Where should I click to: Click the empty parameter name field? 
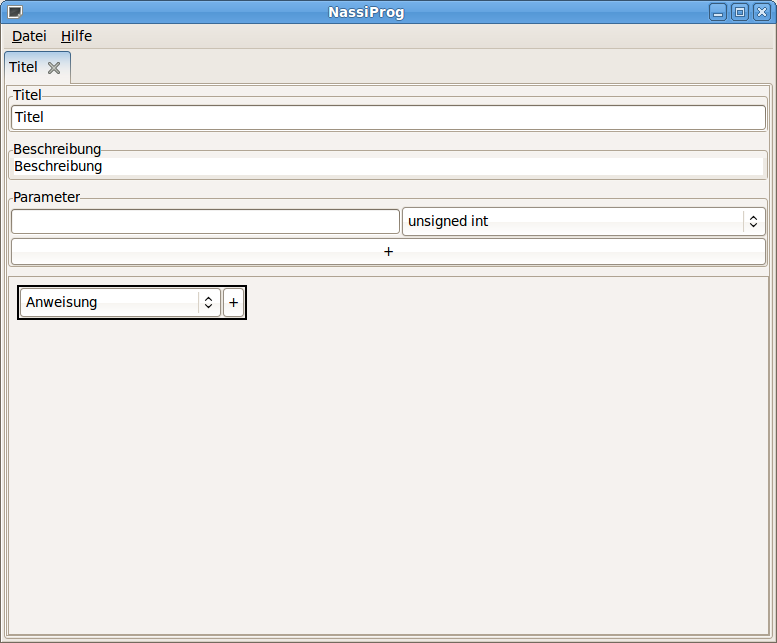coord(205,221)
